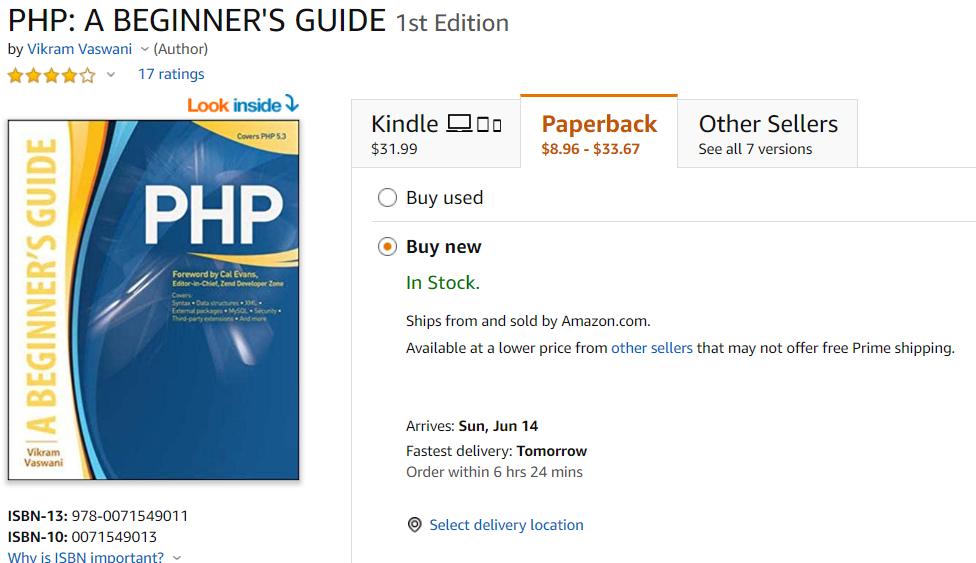
Task: Click Why is ISBN important link
Action: tap(86, 557)
